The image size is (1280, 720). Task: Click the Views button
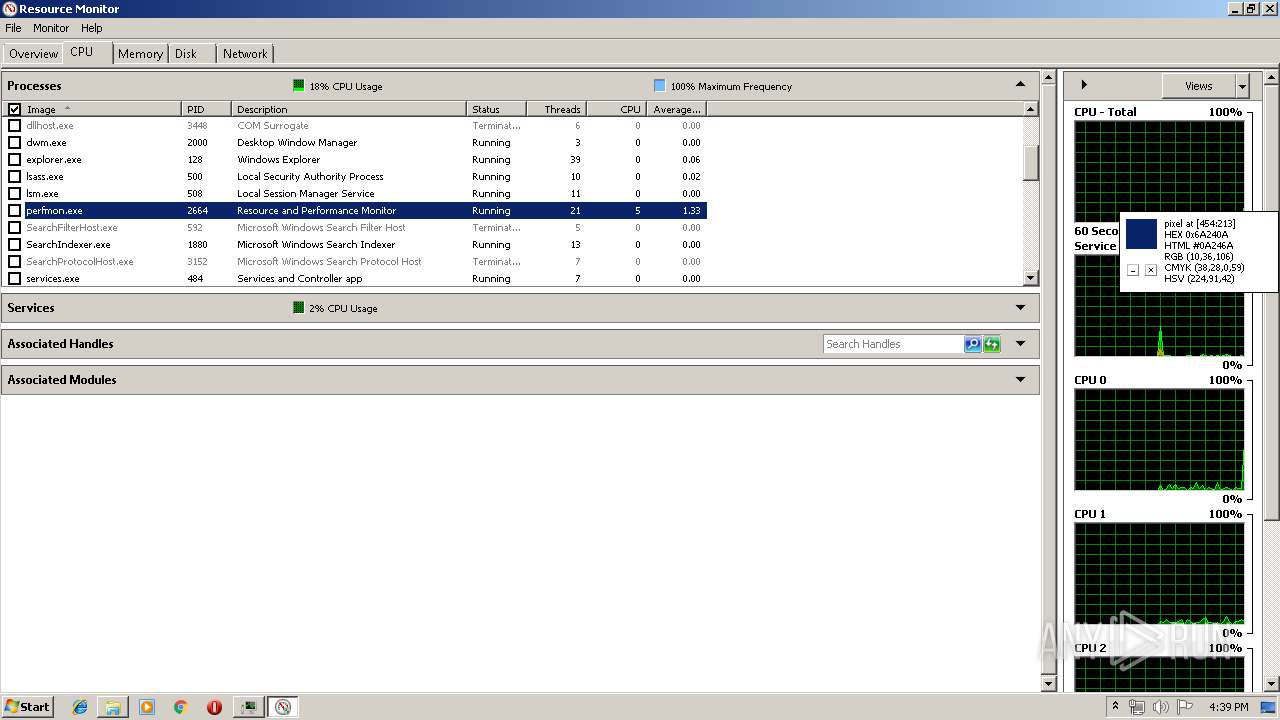click(x=1199, y=86)
